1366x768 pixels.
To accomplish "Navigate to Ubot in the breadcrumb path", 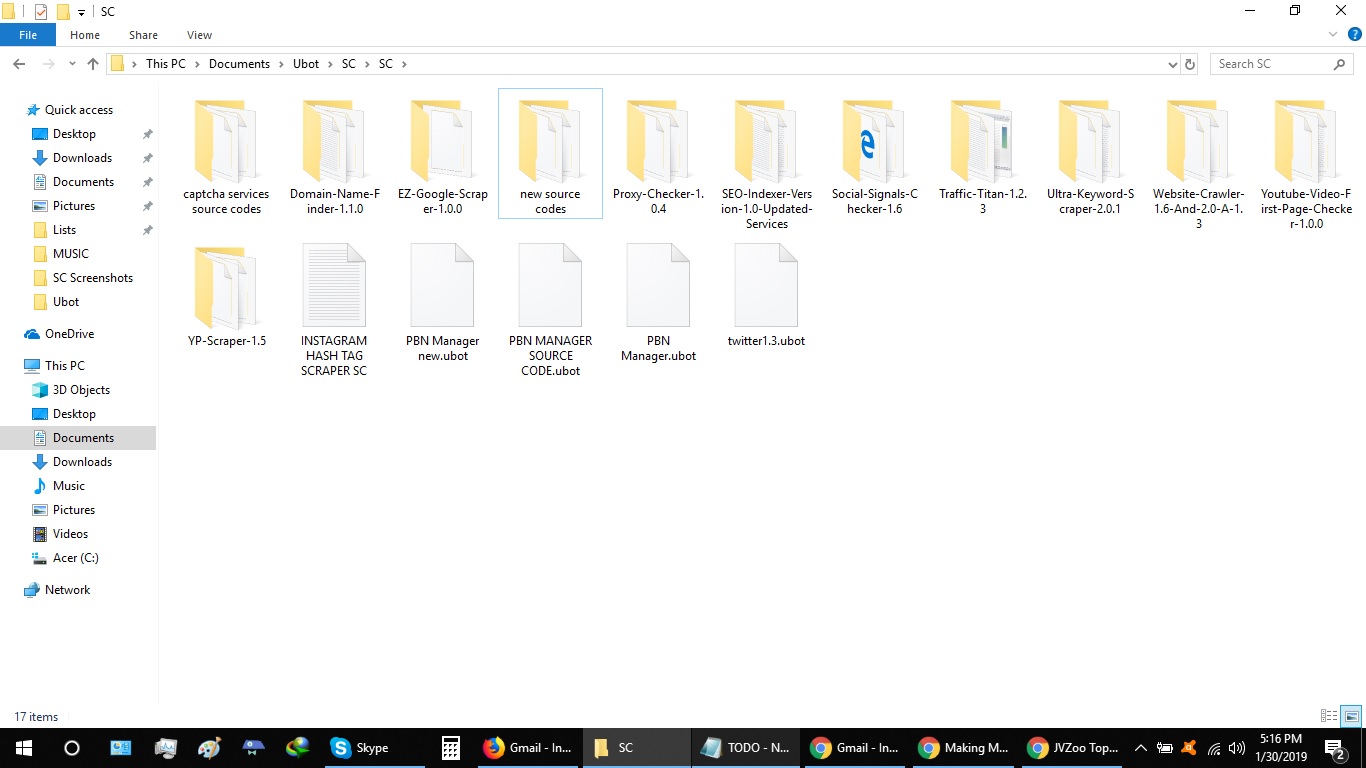I will click(x=306, y=64).
